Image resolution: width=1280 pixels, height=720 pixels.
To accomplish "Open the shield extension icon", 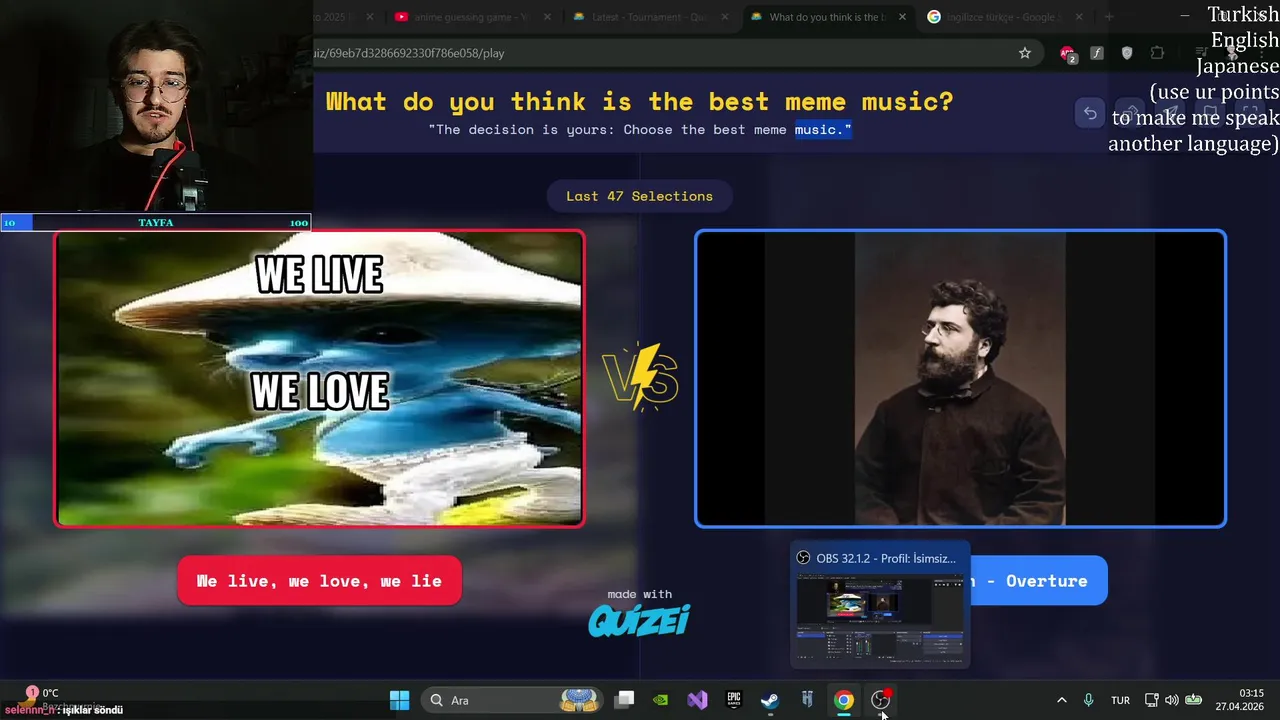I will (1127, 53).
